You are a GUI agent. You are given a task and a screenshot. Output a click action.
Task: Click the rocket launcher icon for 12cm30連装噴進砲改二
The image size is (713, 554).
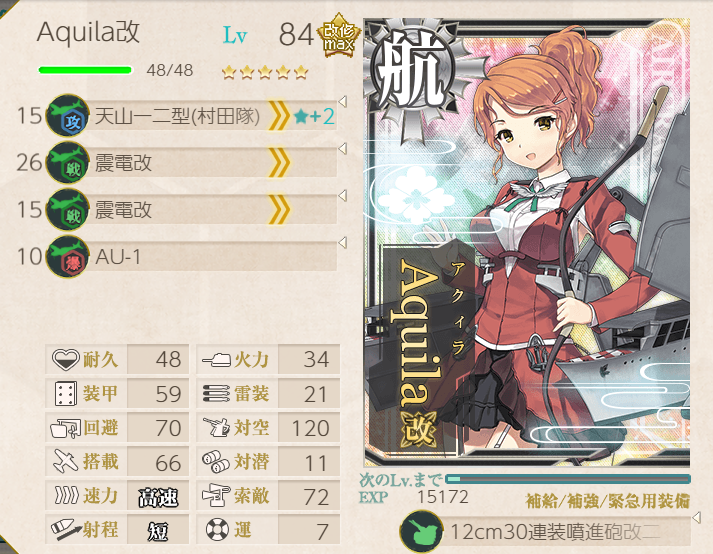(x=421, y=531)
